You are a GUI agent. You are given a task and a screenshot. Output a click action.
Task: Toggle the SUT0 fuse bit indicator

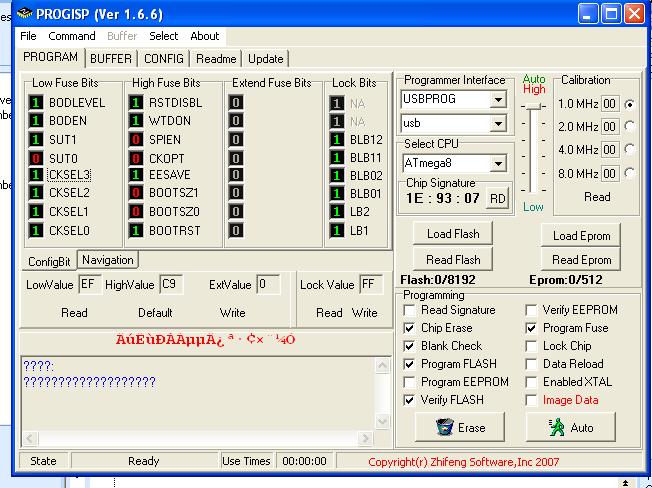(x=36, y=158)
